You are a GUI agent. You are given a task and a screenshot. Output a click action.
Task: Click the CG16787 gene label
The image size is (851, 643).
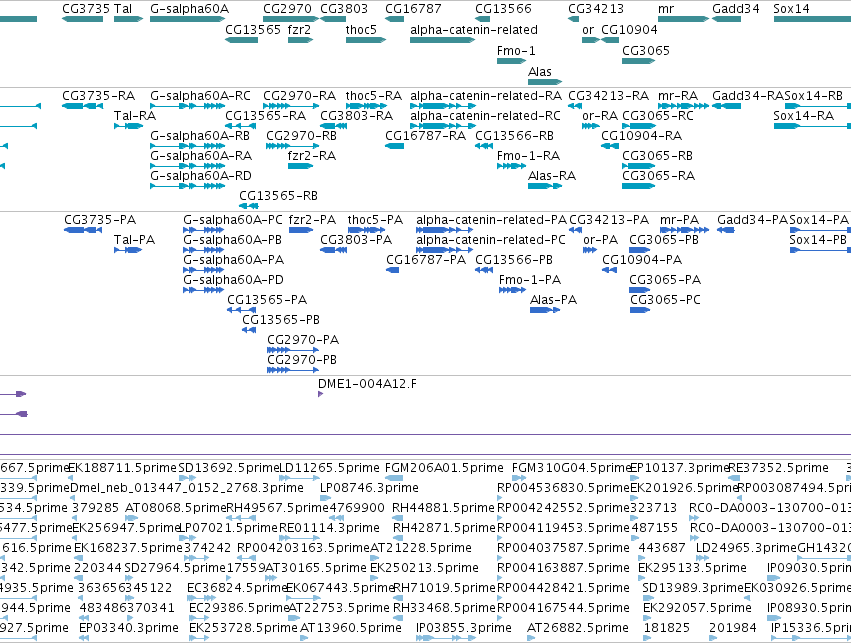point(413,9)
